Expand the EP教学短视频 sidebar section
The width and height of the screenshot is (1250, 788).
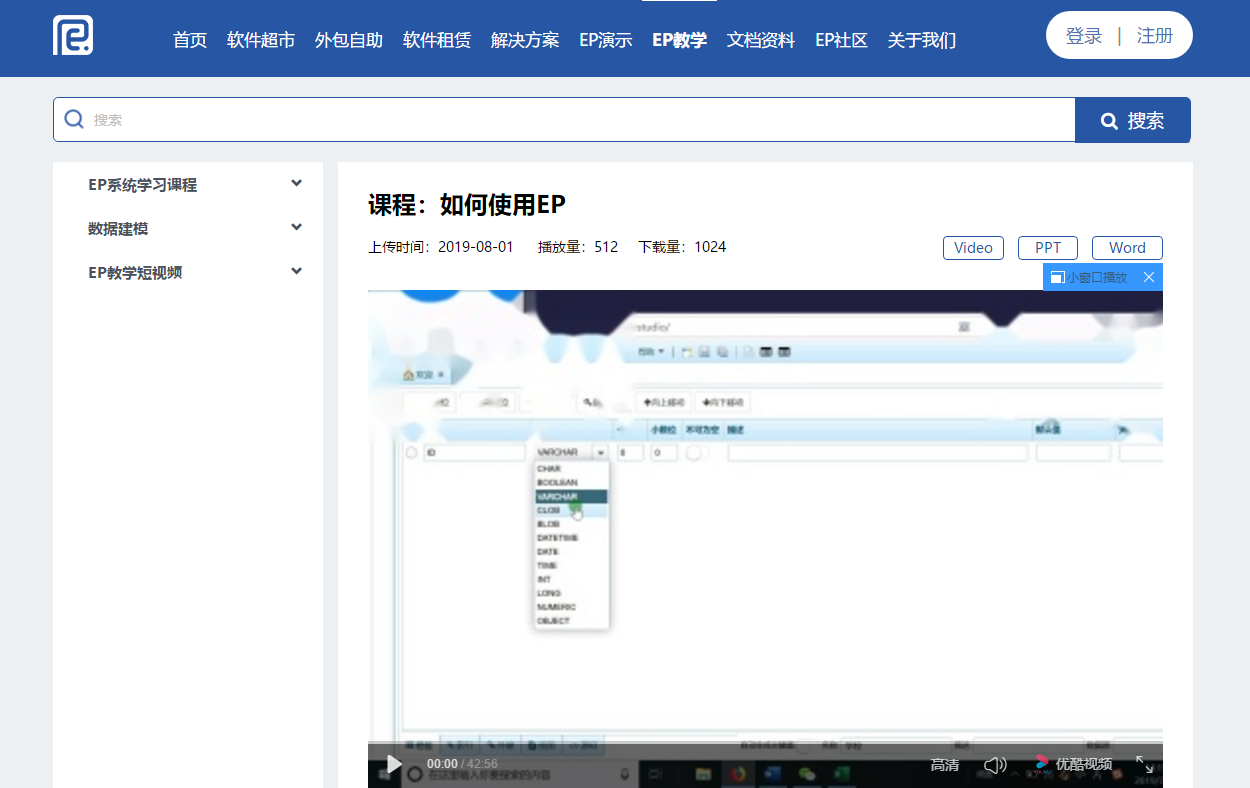click(x=296, y=272)
